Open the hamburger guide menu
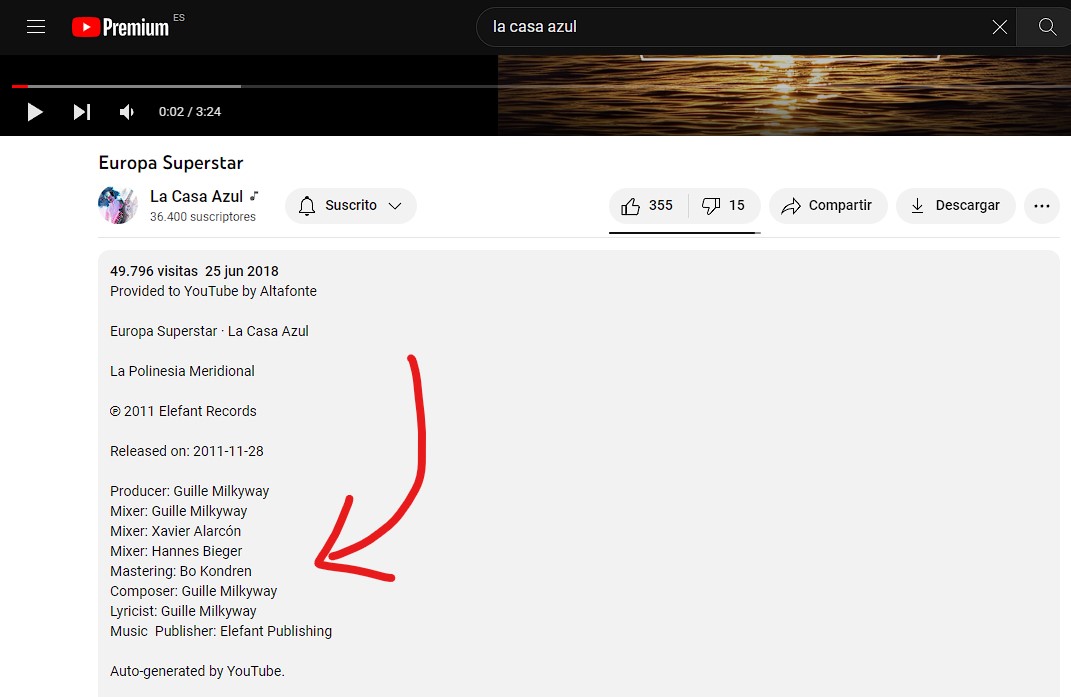The image size is (1071, 697). point(36,27)
